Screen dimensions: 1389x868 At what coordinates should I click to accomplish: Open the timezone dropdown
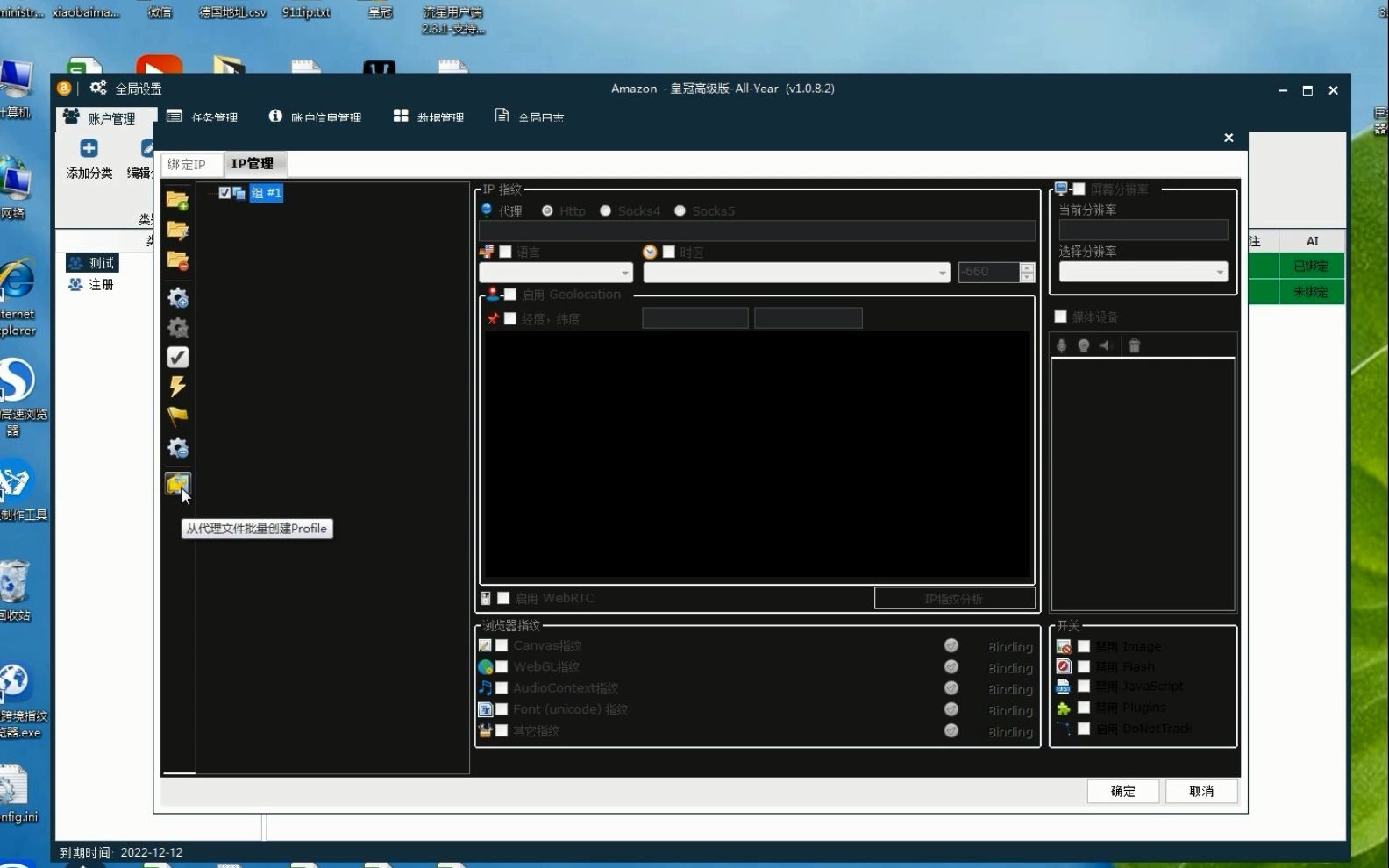coord(797,273)
